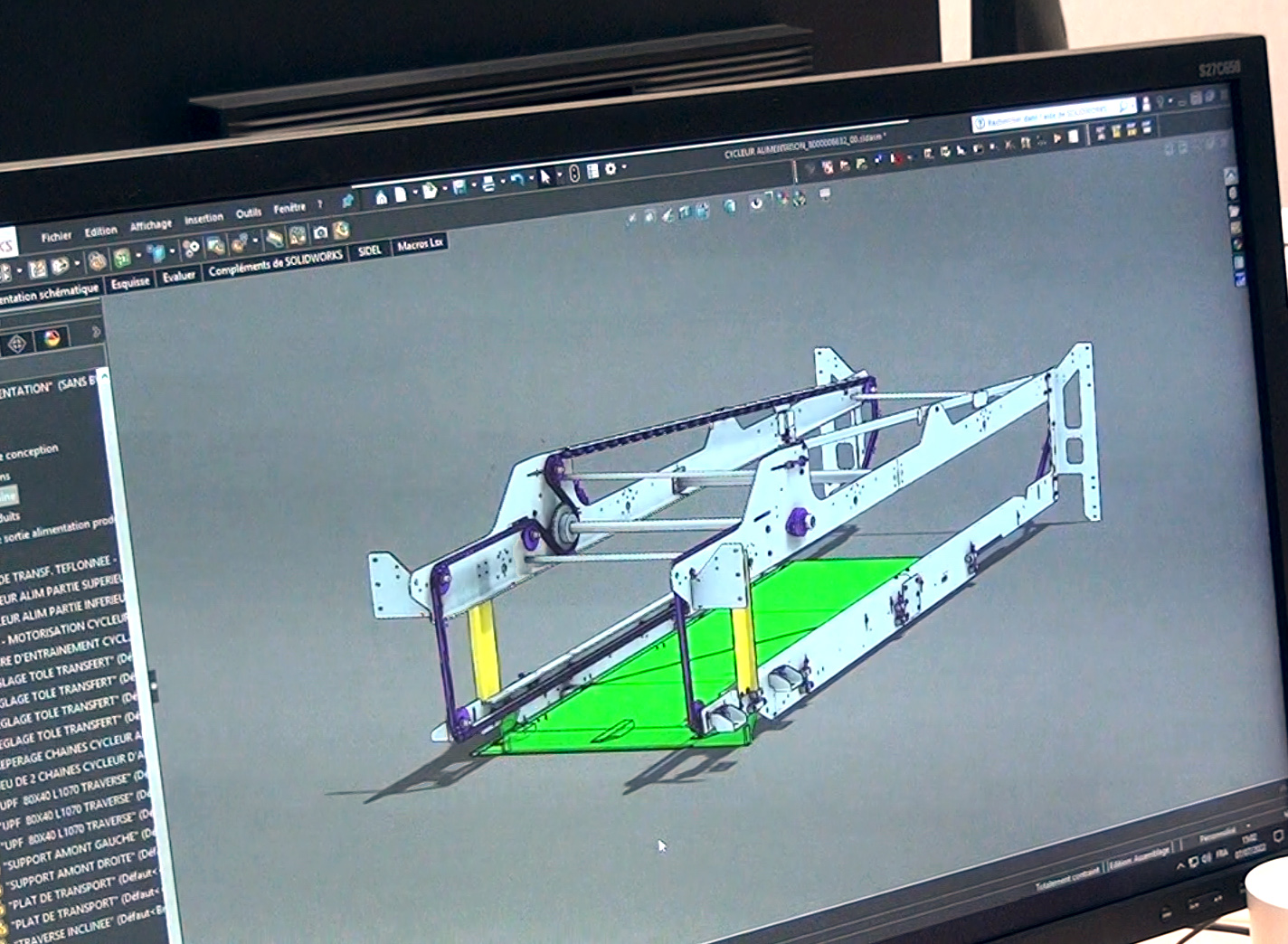
Task: Click the Print icon in the top toolbar
Action: [x=488, y=184]
